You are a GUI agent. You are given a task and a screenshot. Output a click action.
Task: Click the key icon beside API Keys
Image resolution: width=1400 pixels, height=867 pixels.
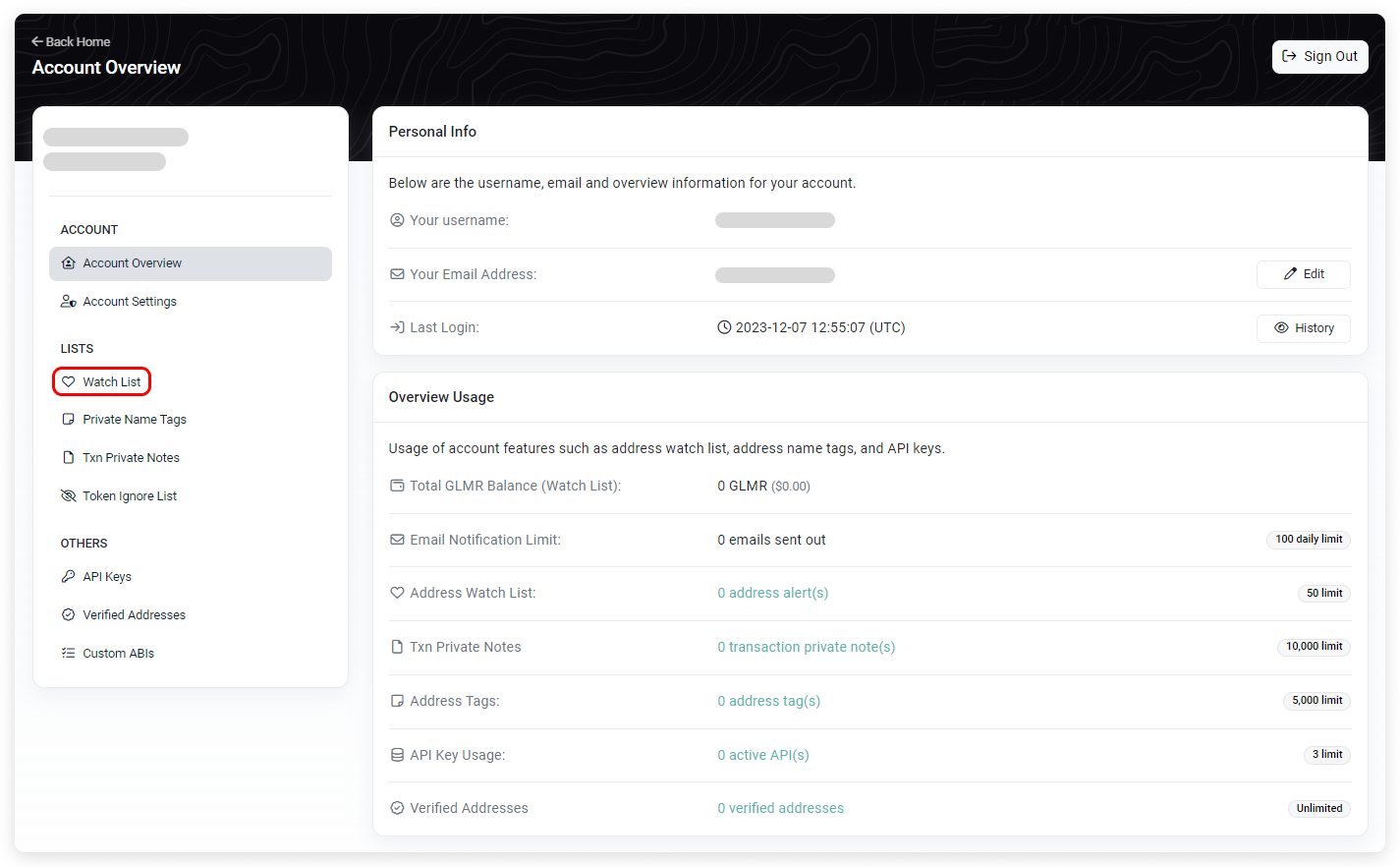click(x=69, y=577)
